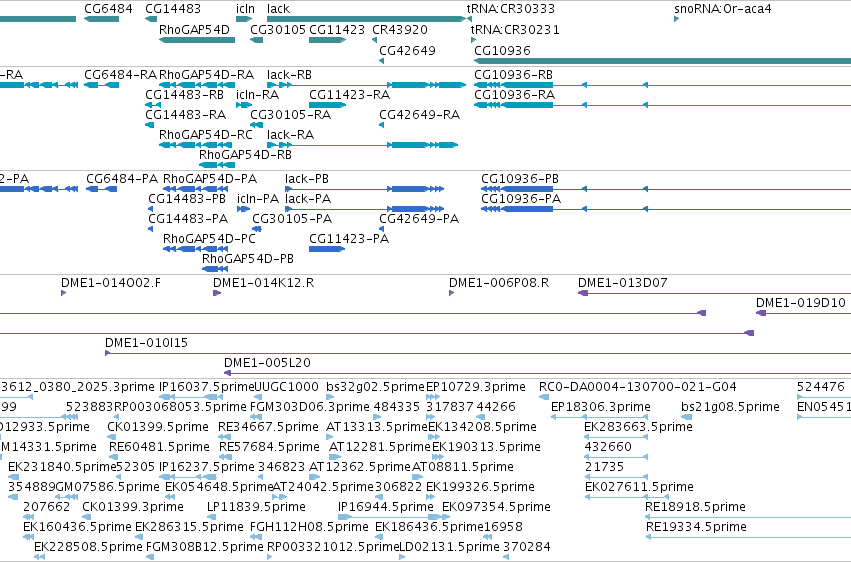851x562 pixels.
Task: Open the CG14483-RB transcript label
Action: pos(185,95)
